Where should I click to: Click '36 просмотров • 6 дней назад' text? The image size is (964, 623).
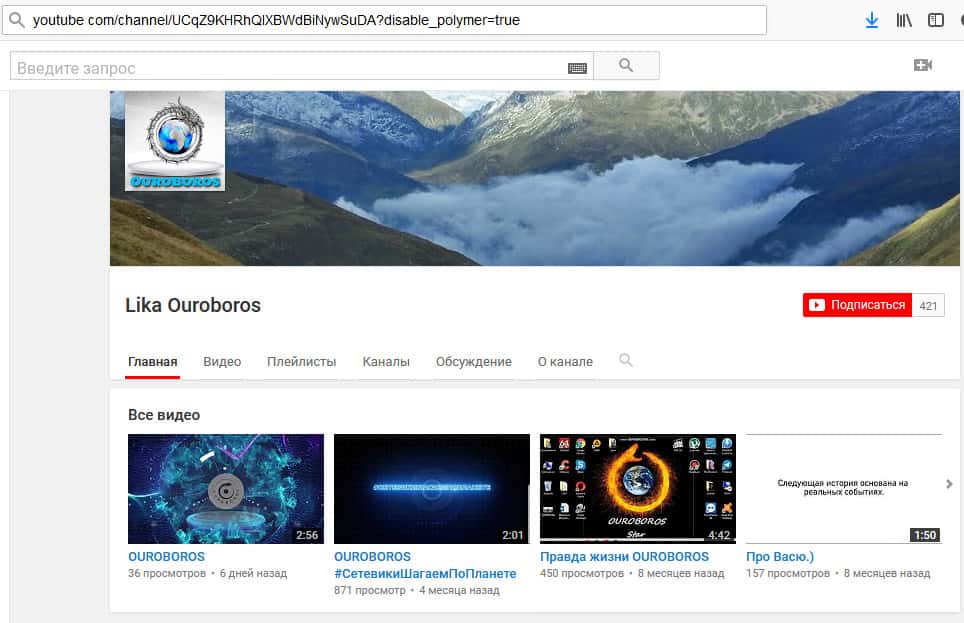207,573
